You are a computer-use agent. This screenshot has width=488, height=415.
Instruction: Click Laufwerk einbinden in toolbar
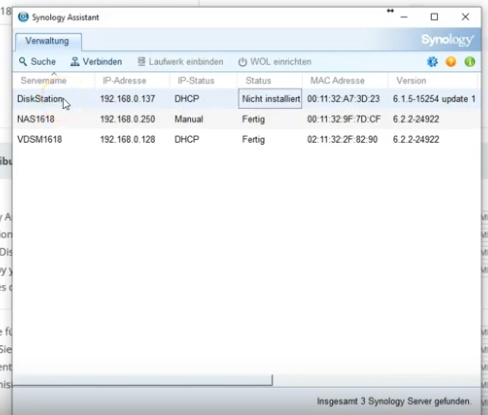[x=180, y=62]
